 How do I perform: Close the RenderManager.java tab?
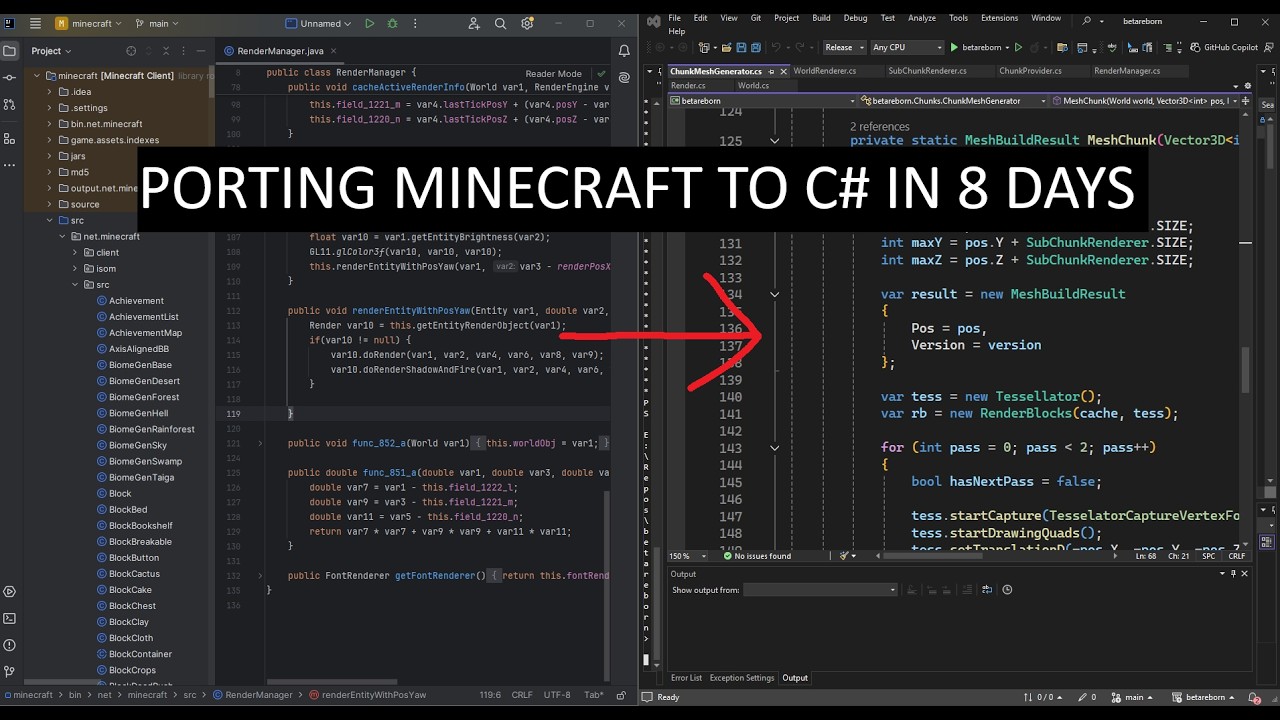click(x=333, y=51)
